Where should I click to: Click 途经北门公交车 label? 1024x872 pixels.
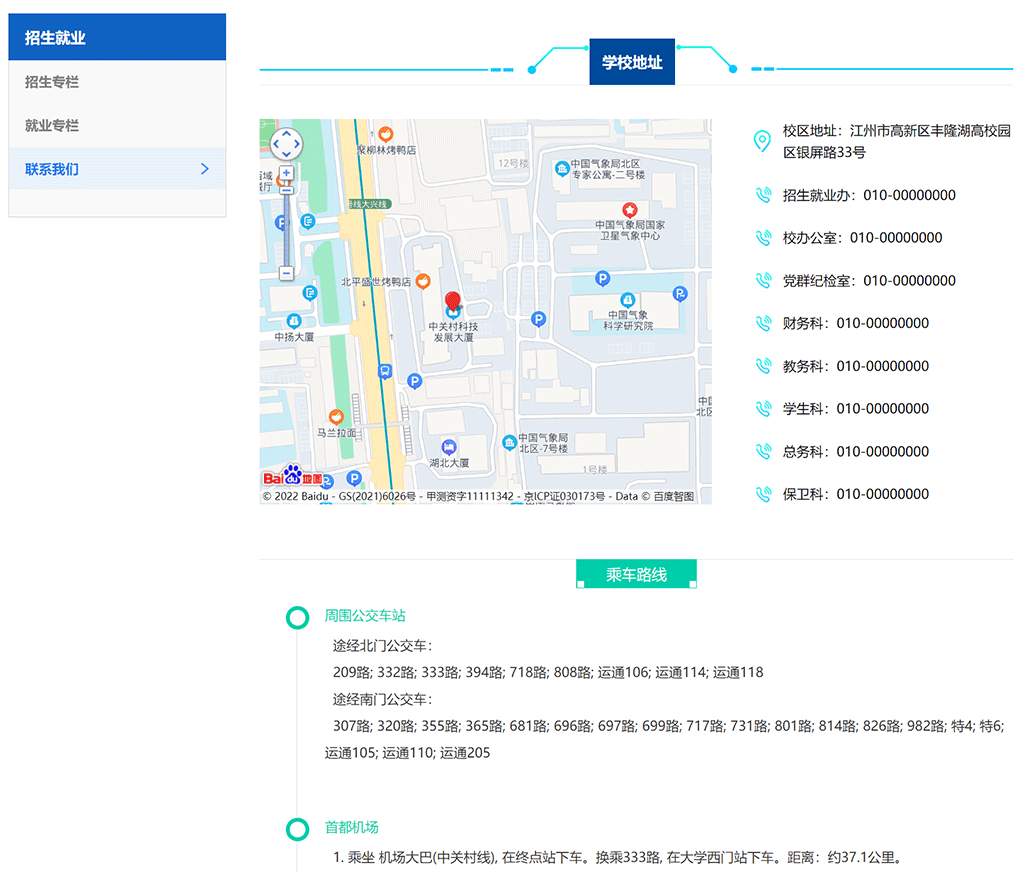[382, 645]
